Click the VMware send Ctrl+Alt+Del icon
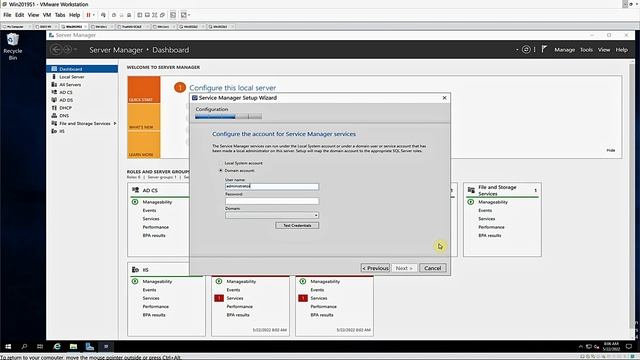 coord(103,15)
